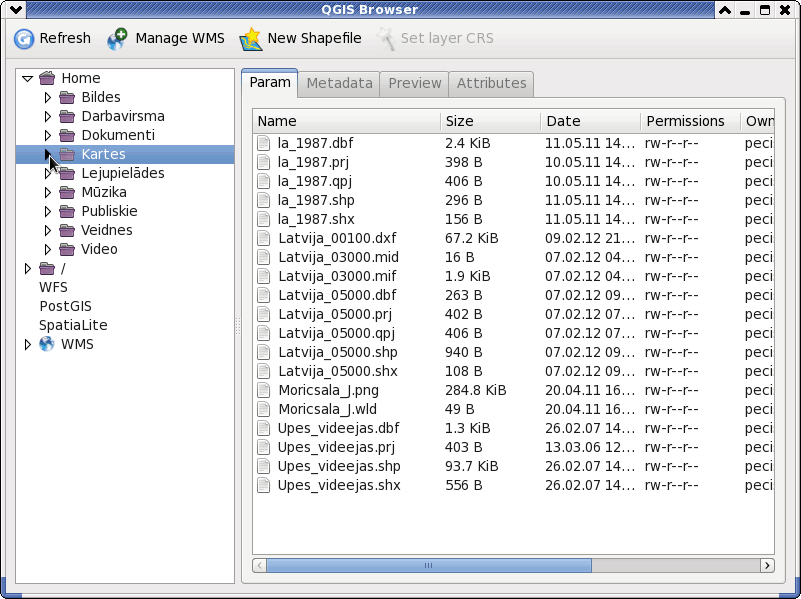Select the SpatiaLite tree entry
The height and width of the screenshot is (599, 801).
[74, 325]
